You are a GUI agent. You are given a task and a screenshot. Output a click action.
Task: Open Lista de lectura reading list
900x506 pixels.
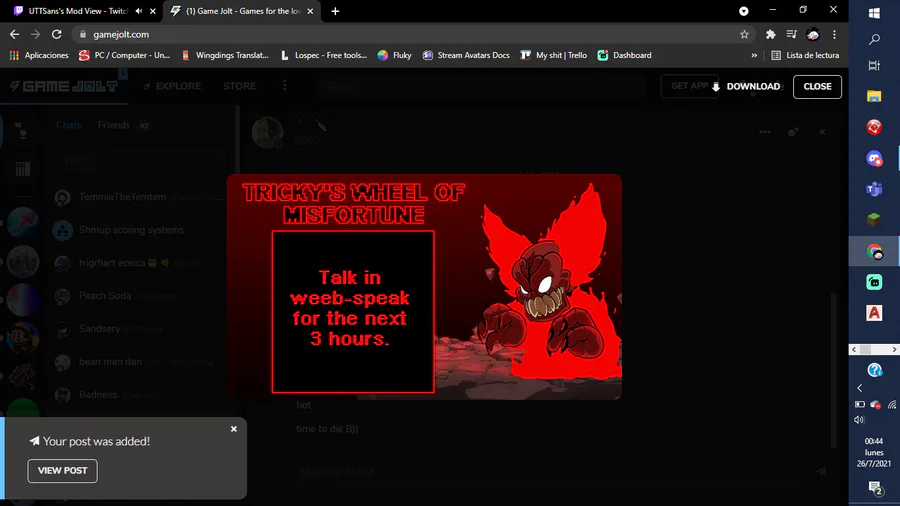[x=805, y=55]
